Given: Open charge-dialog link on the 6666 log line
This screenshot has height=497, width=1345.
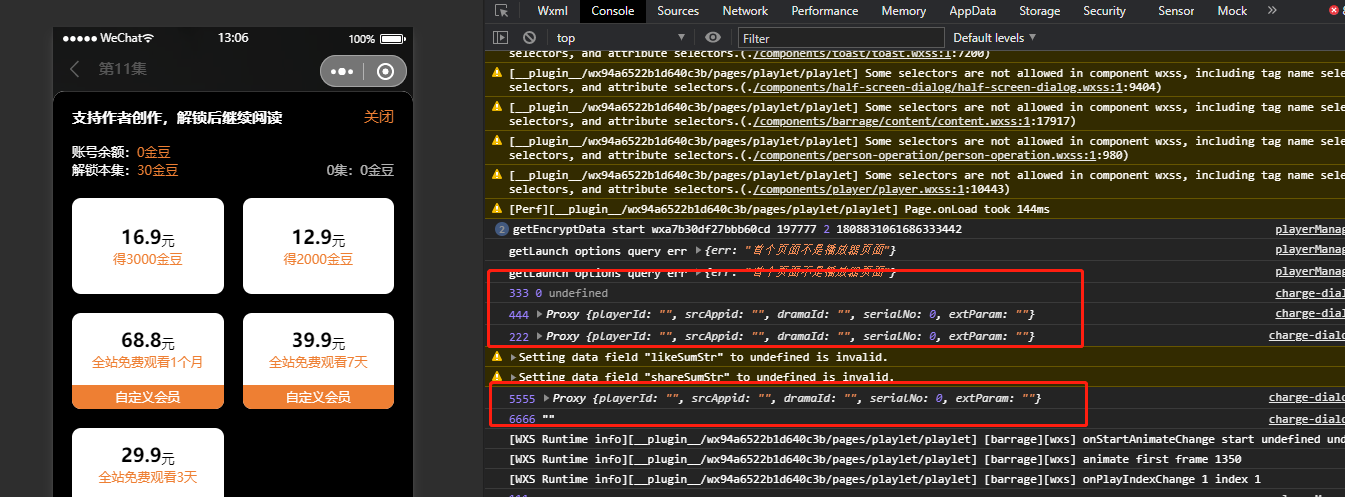Looking at the screenshot, I should click(x=1307, y=420).
